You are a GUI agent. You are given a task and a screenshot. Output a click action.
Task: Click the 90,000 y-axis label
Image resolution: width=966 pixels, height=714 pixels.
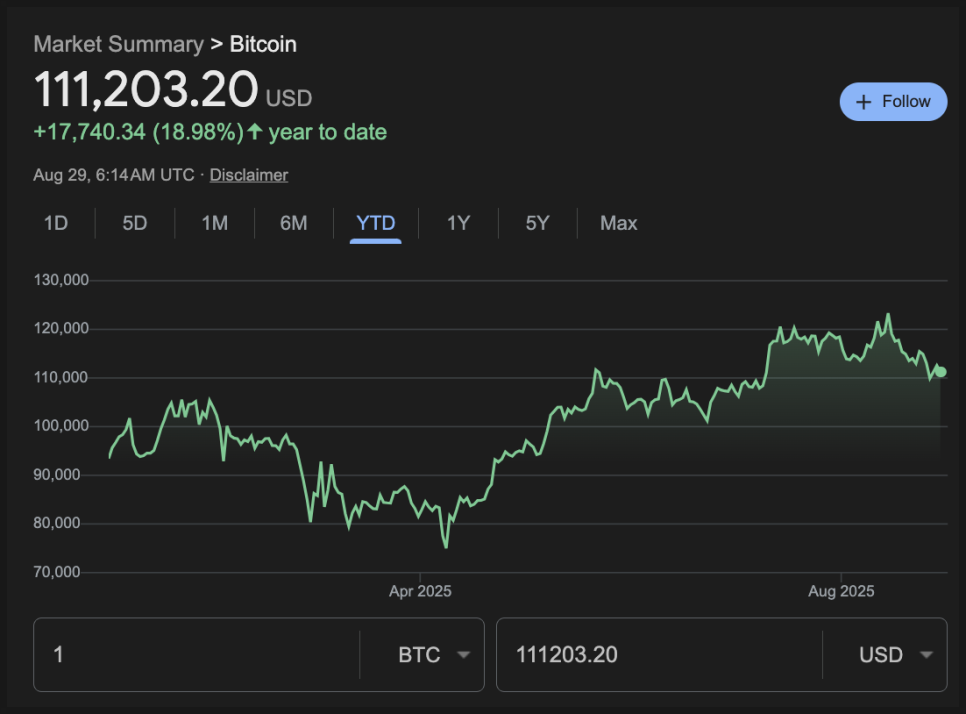[57, 475]
